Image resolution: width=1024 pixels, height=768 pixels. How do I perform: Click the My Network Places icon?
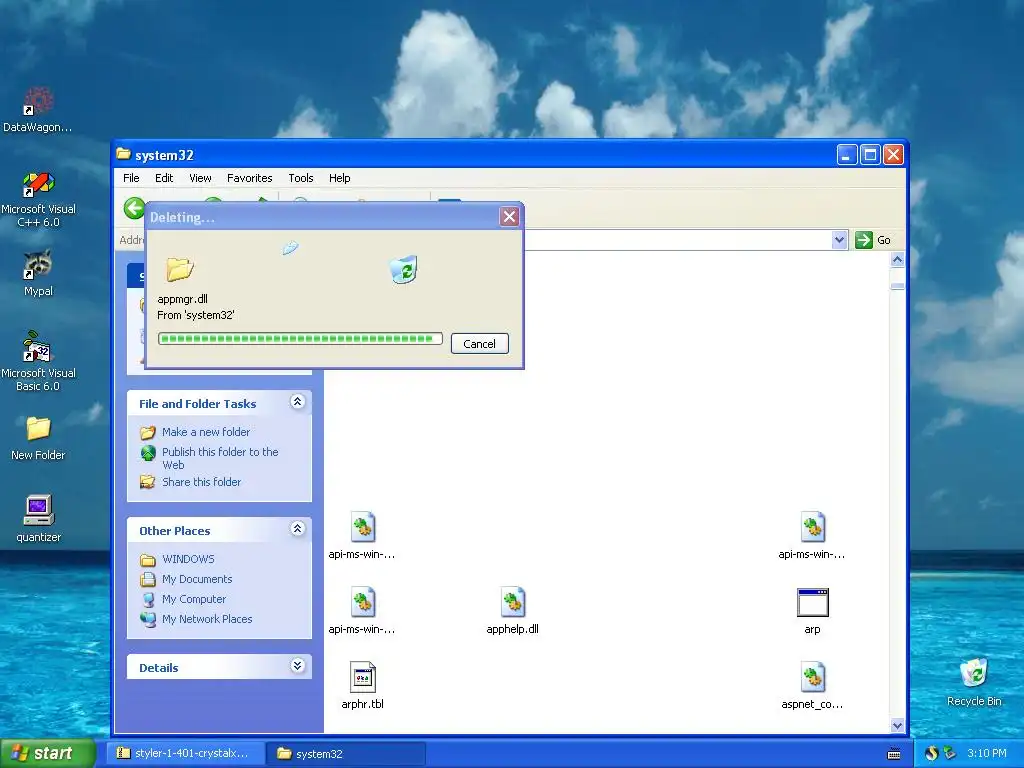[x=148, y=619]
